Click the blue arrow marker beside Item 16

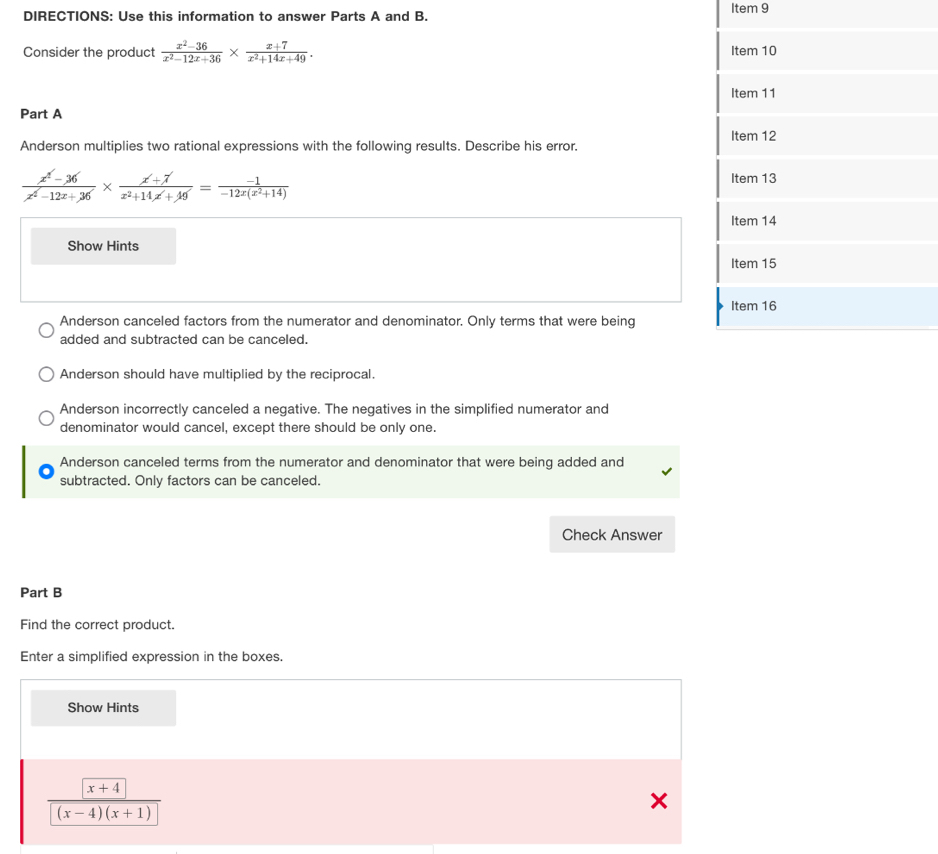[x=721, y=306]
